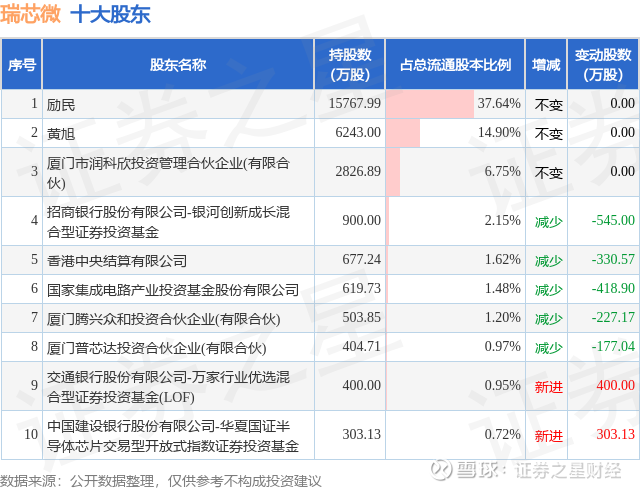Click the 数据来源 disclaimer footer text
Image resolution: width=640 pixels, height=490 pixels.
160,481
